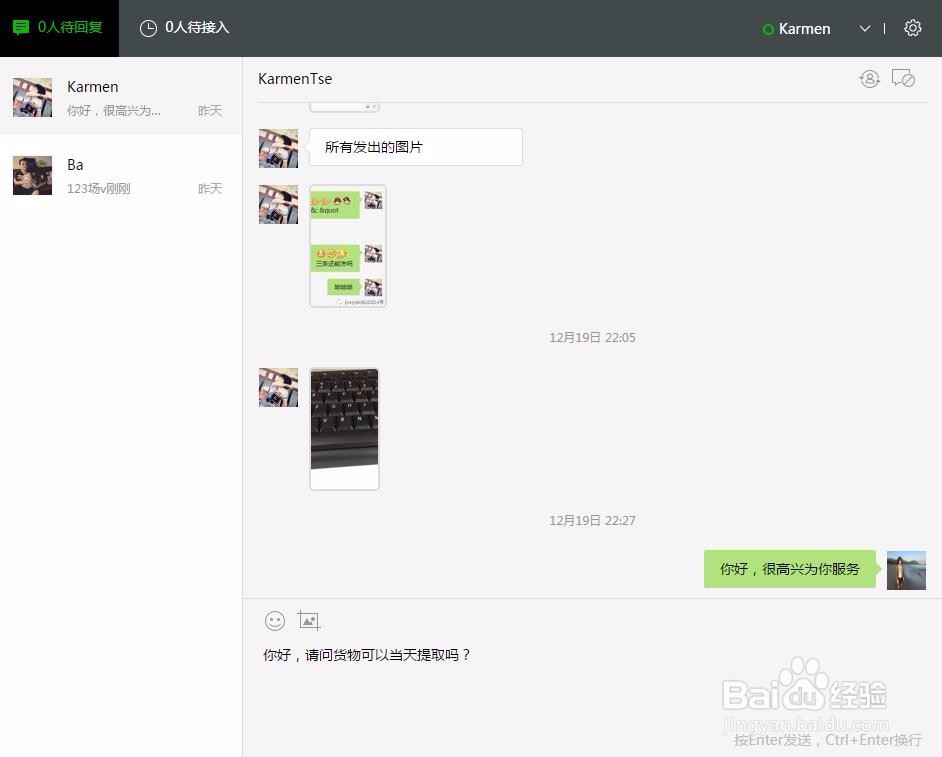The height and width of the screenshot is (757, 942).
Task: Click the 0人待回复 label
Action: pos(67,28)
